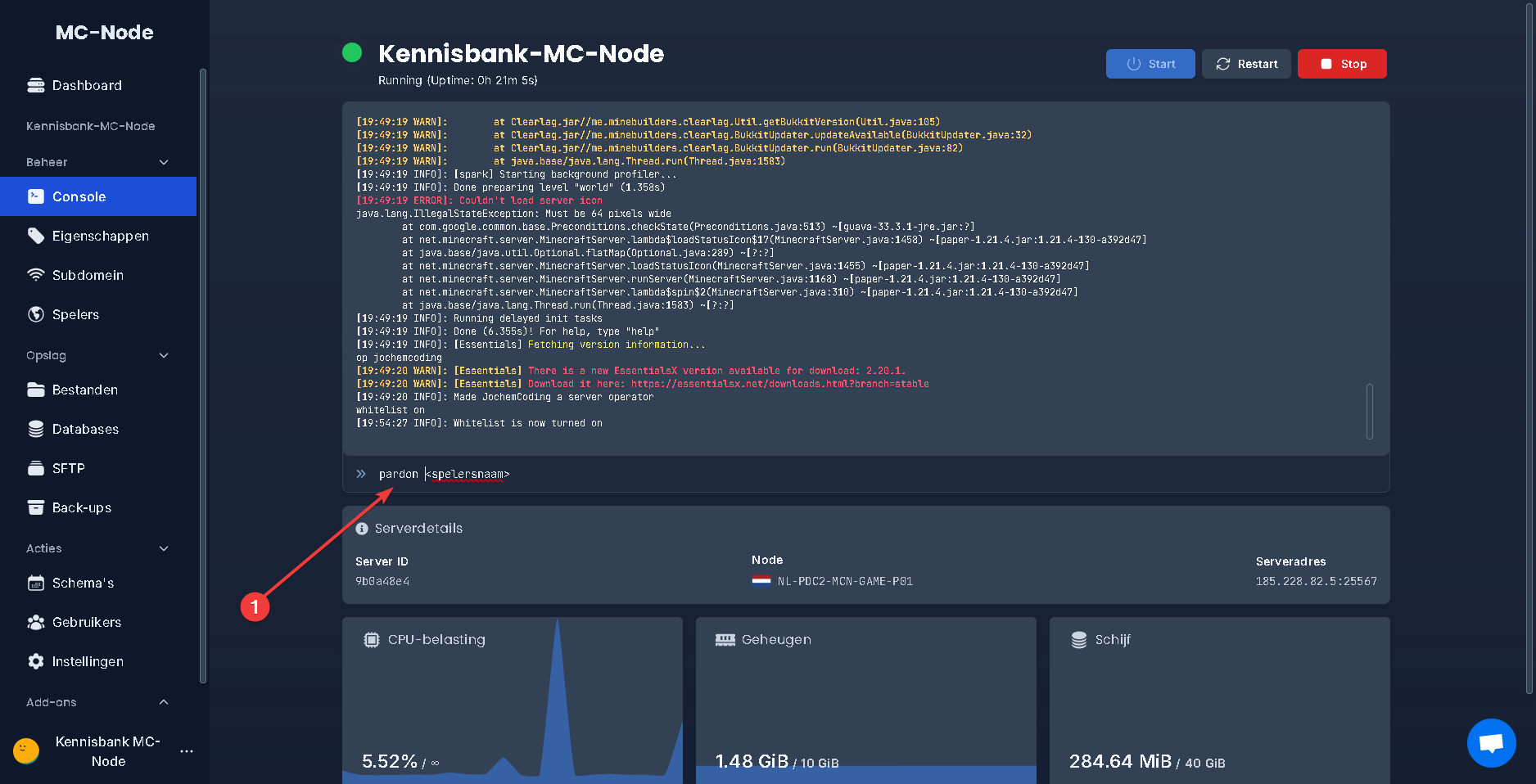Click the Server ID value 9b0a48e4

coord(382,581)
